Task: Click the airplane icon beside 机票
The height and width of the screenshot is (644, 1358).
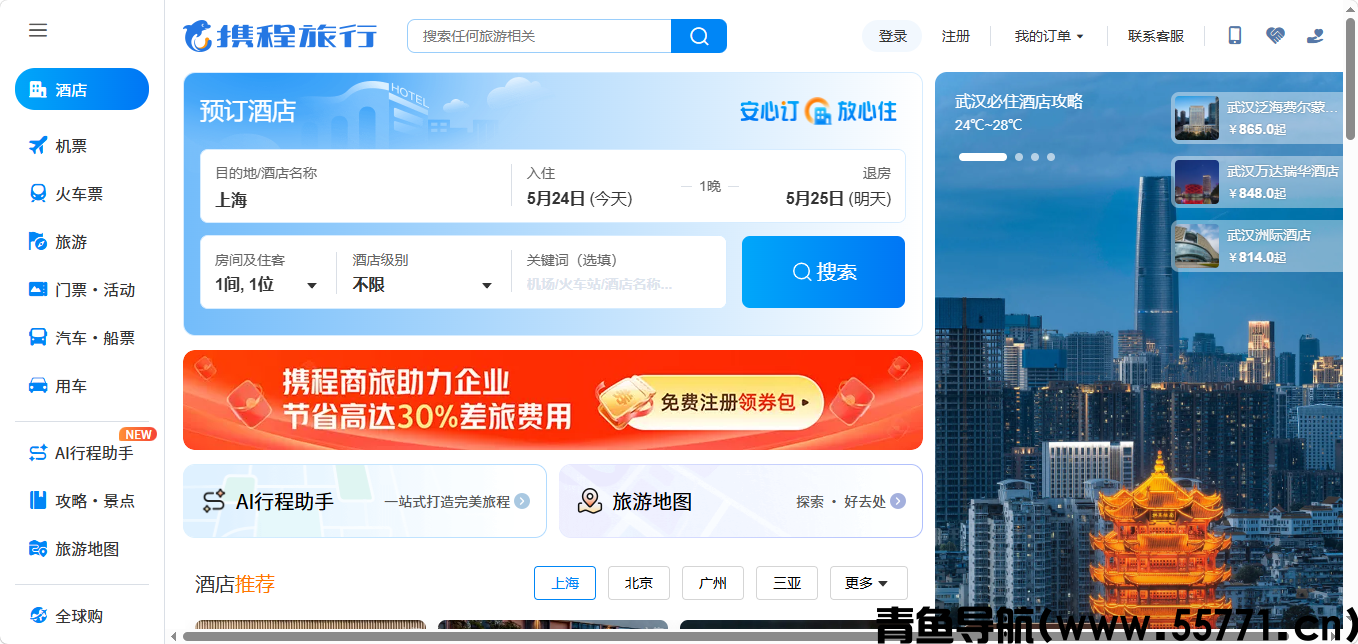Action: click(x=38, y=146)
